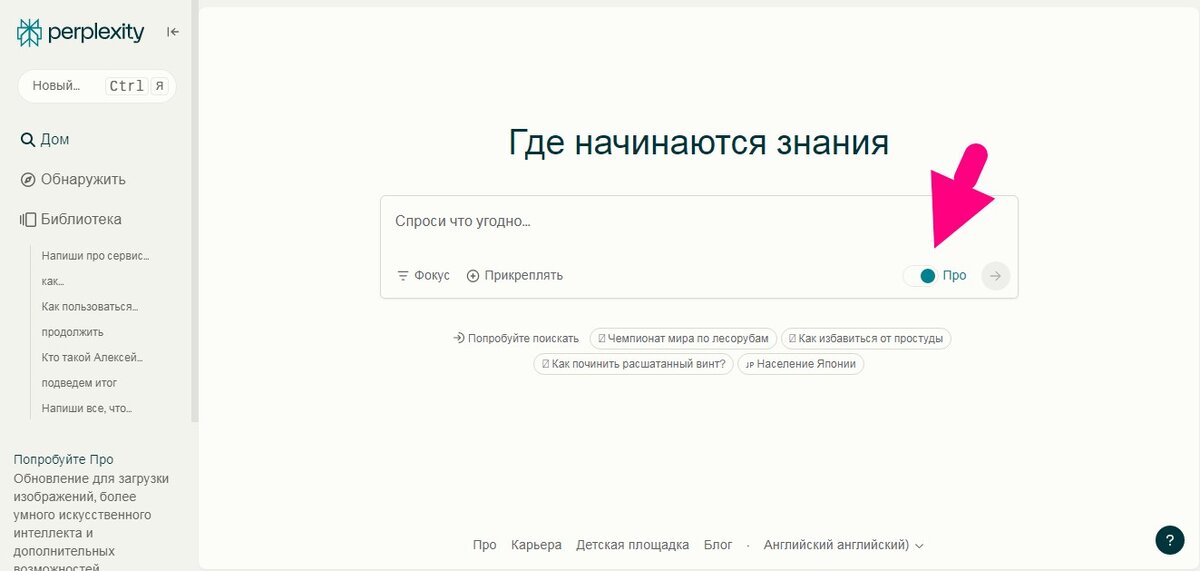Open the Обнаружить discover section
1200x571 pixels.
pos(73,180)
